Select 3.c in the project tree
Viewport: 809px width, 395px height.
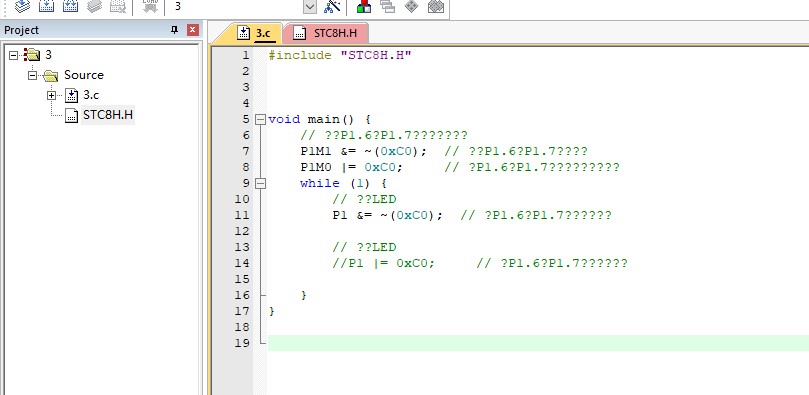click(91, 95)
